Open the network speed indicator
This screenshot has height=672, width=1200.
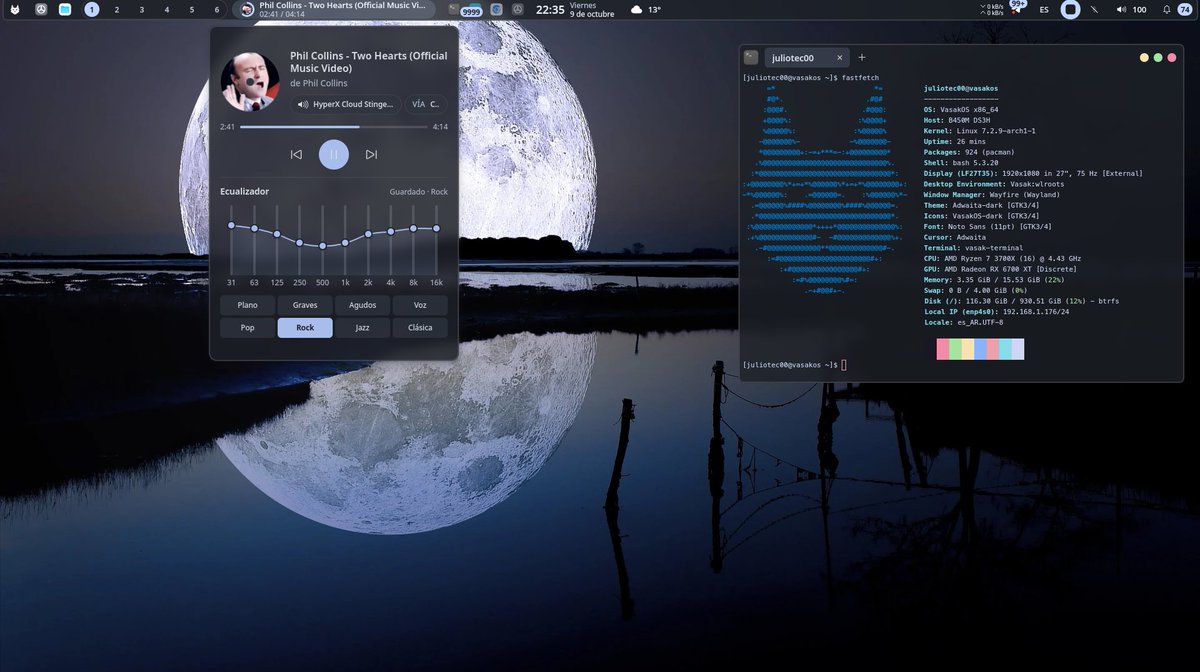click(x=994, y=9)
